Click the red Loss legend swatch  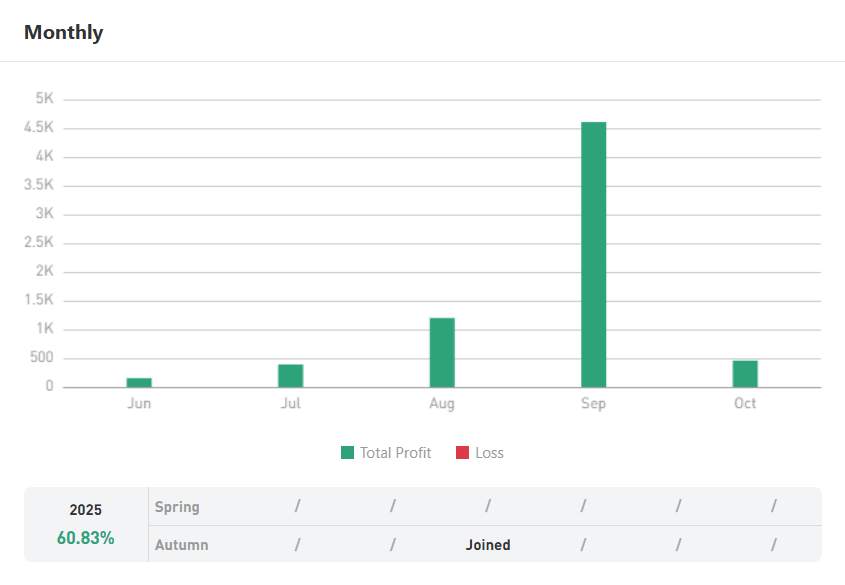click(x=462, y=453)
